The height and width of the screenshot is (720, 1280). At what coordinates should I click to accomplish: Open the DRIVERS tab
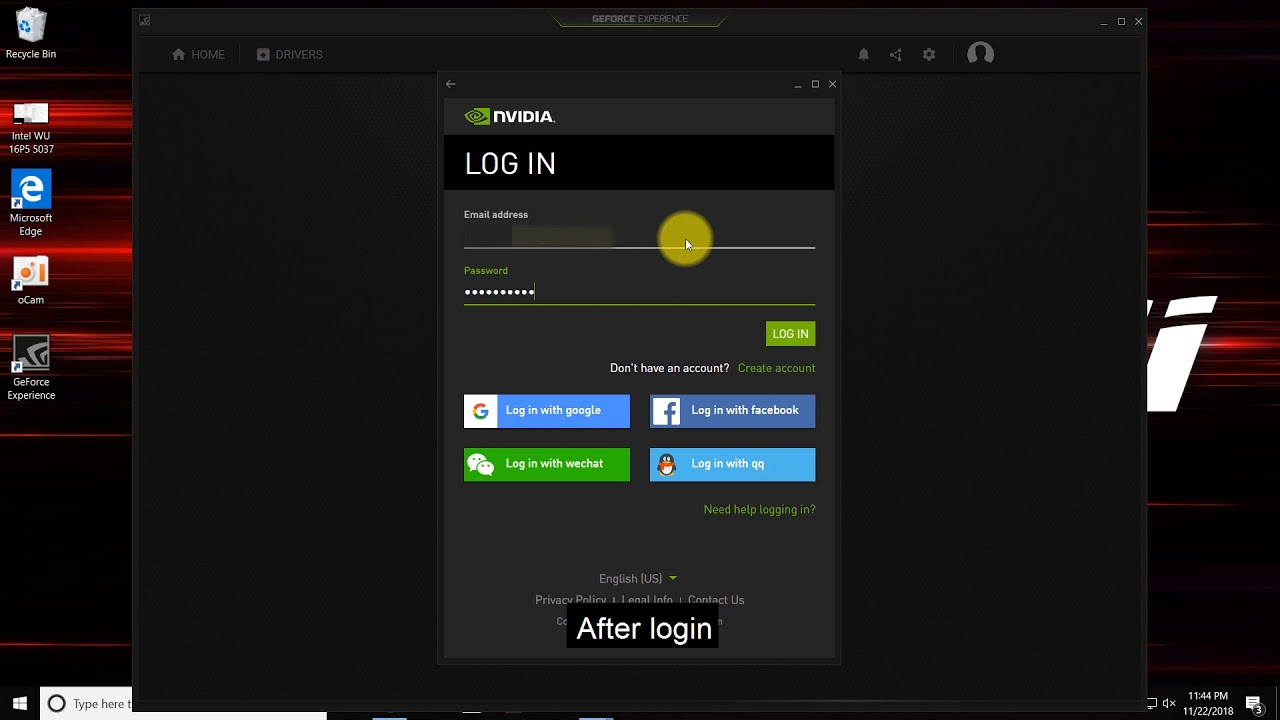[289, 55]
